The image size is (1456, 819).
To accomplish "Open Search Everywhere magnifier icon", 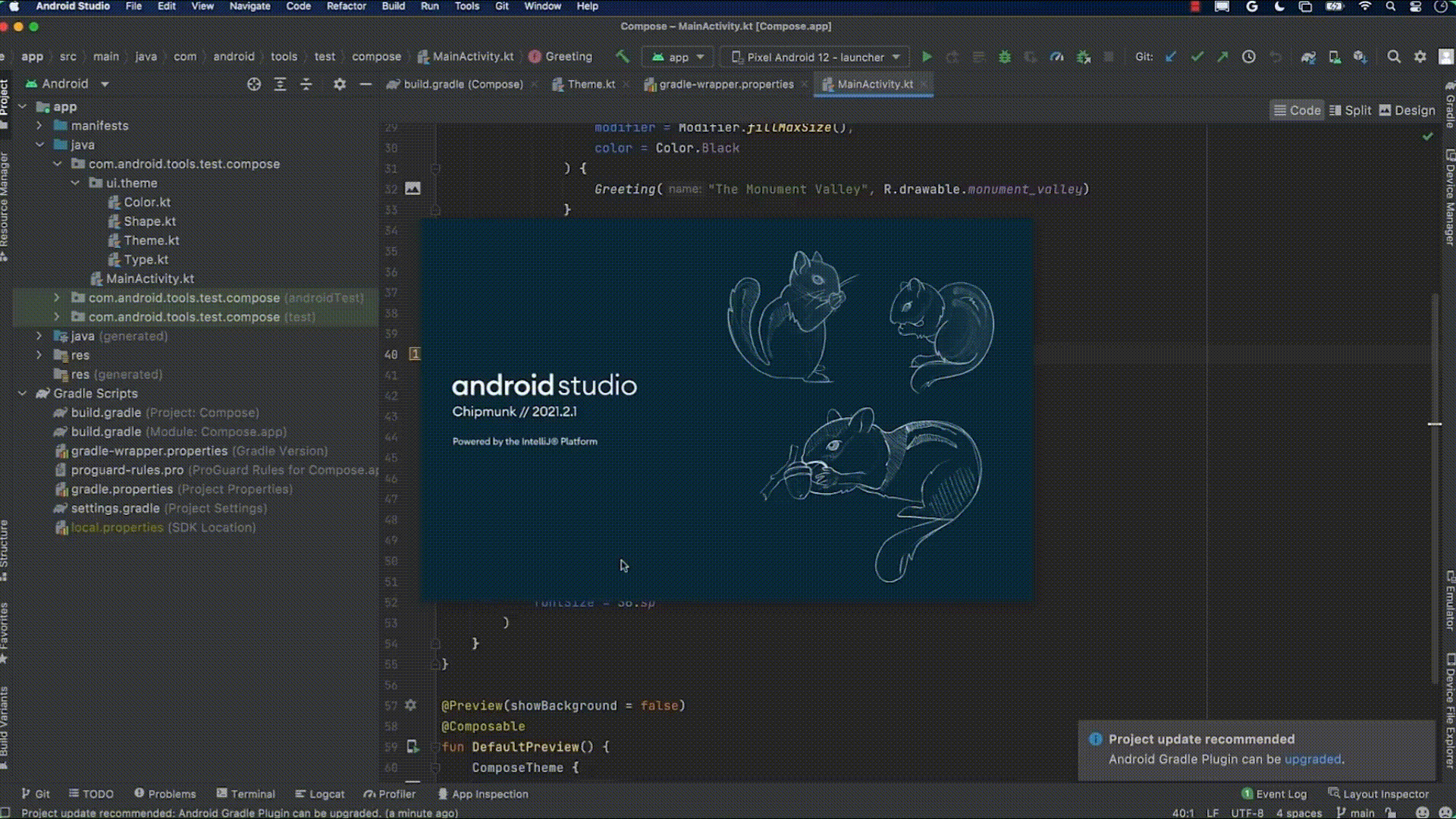I will click(x=1394, y=57).
